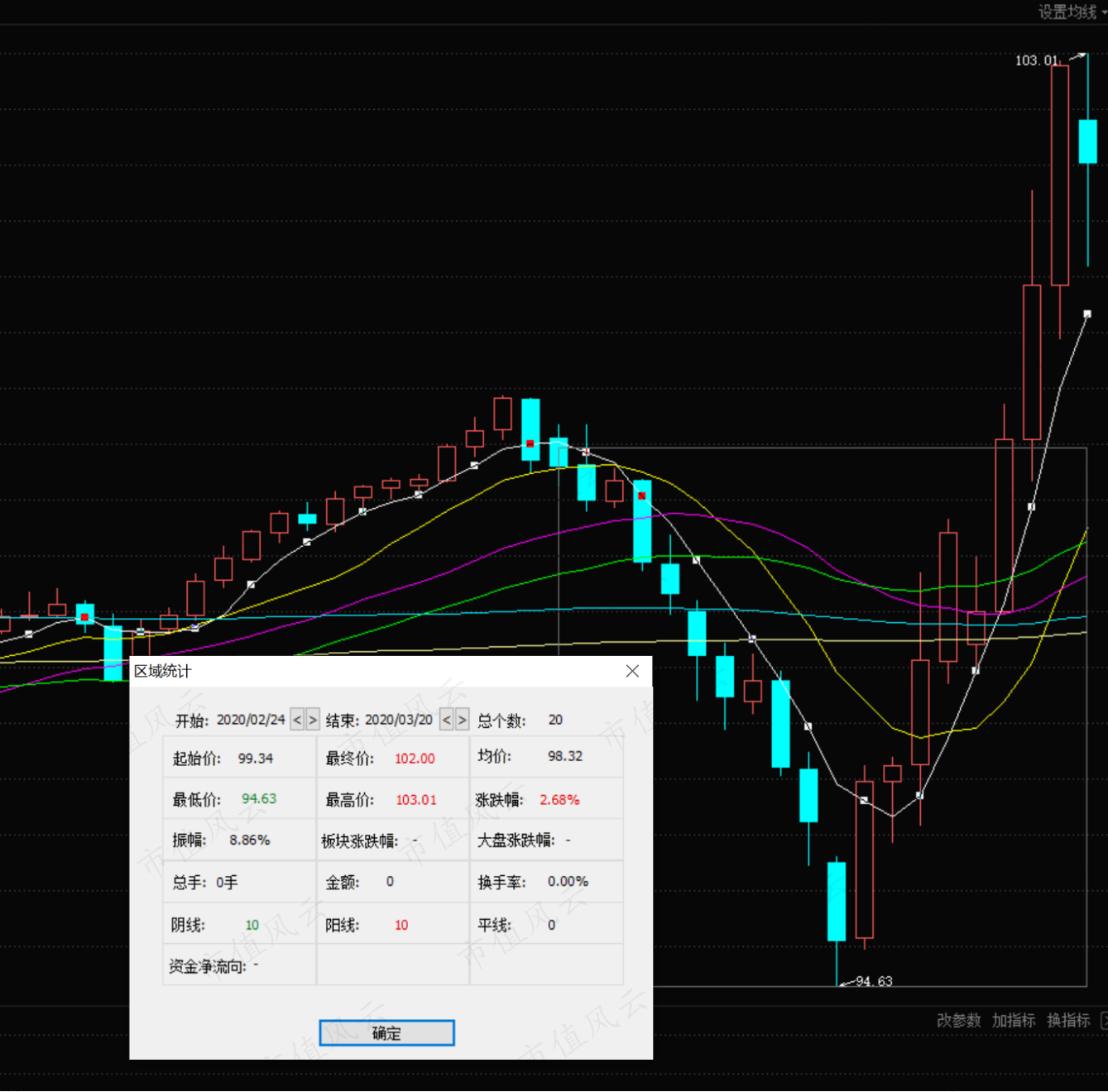The height and width of the screenshot is (1092, 1108).
Task: Click the red marker on peak cyan candle
Action: point(530,443)
